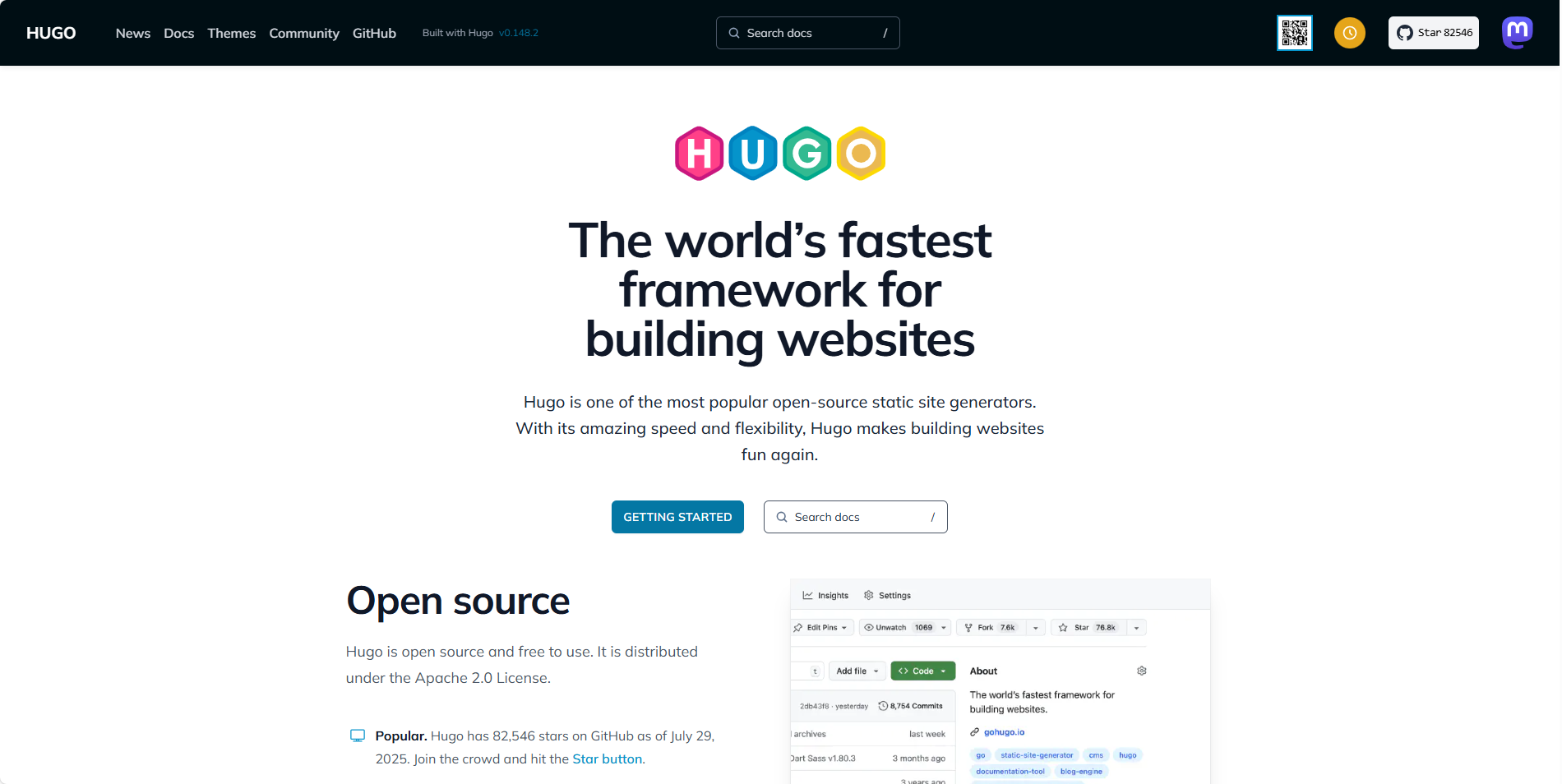Click the yellow clock icon in the header
The height and width of the screenshot is (784, 1562).
pyautogui.click(x=1349, y=33)
